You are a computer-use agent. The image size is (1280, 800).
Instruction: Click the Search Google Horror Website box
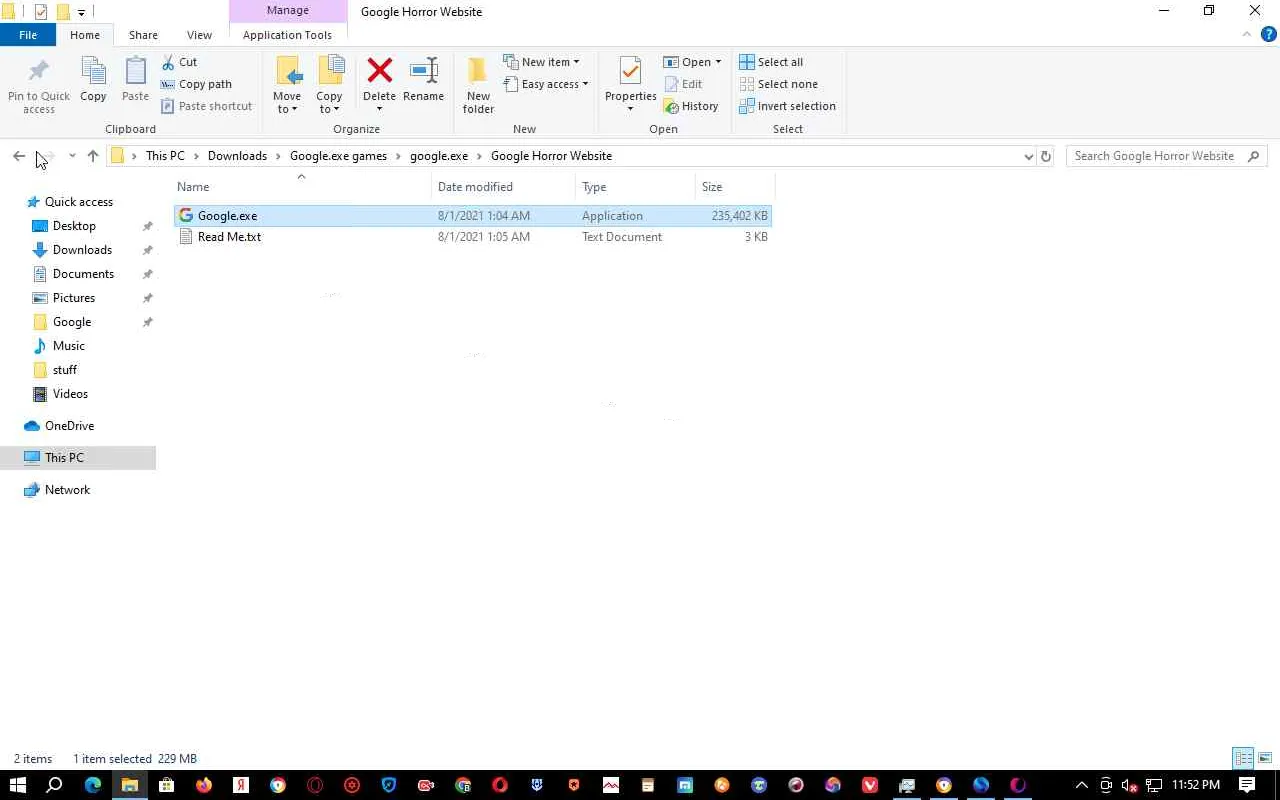coord(1166,156)
